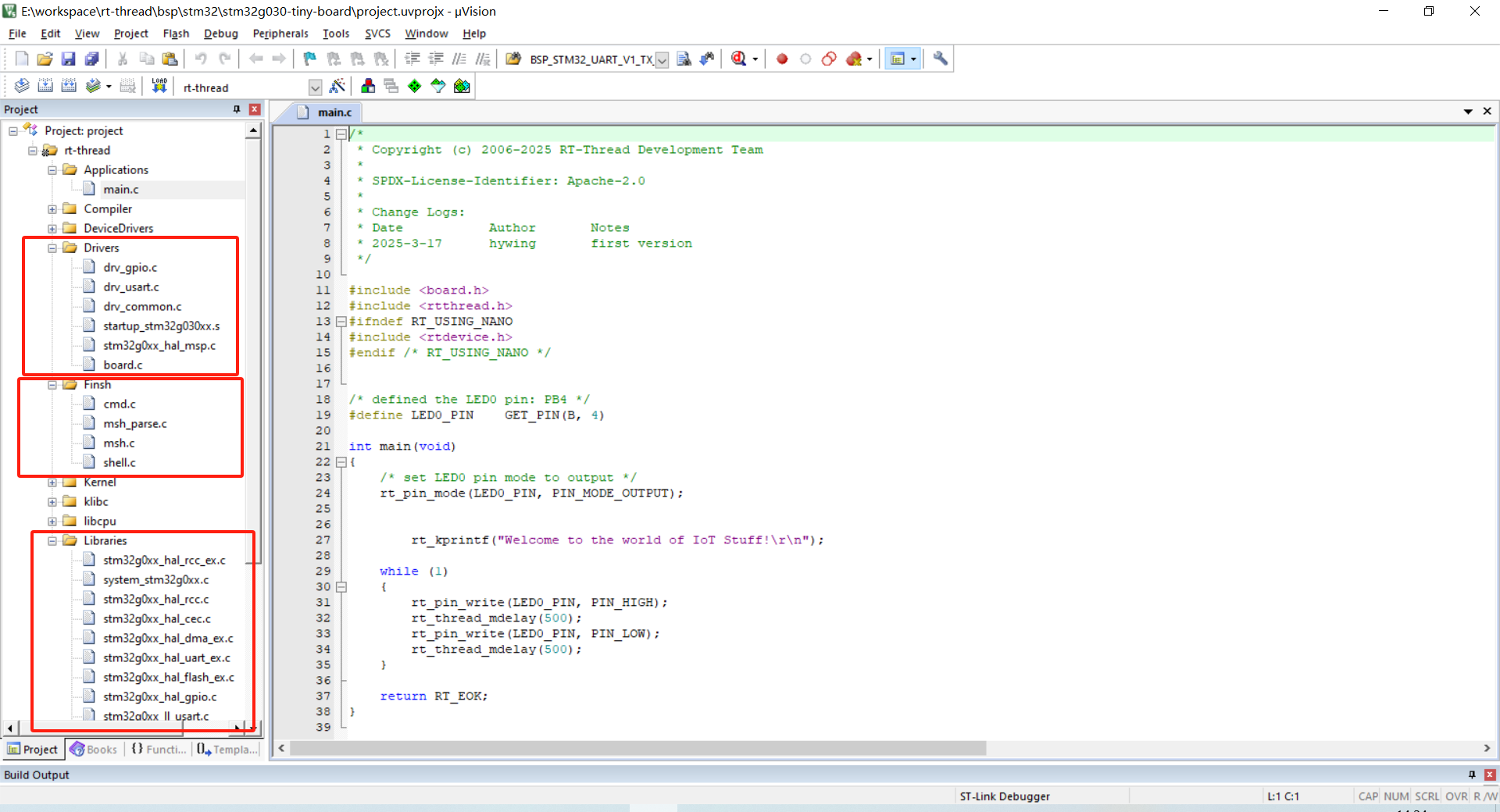1500x812 pixels.
Task: Open the Configuration wrench icon
Action: coord(941,59)
